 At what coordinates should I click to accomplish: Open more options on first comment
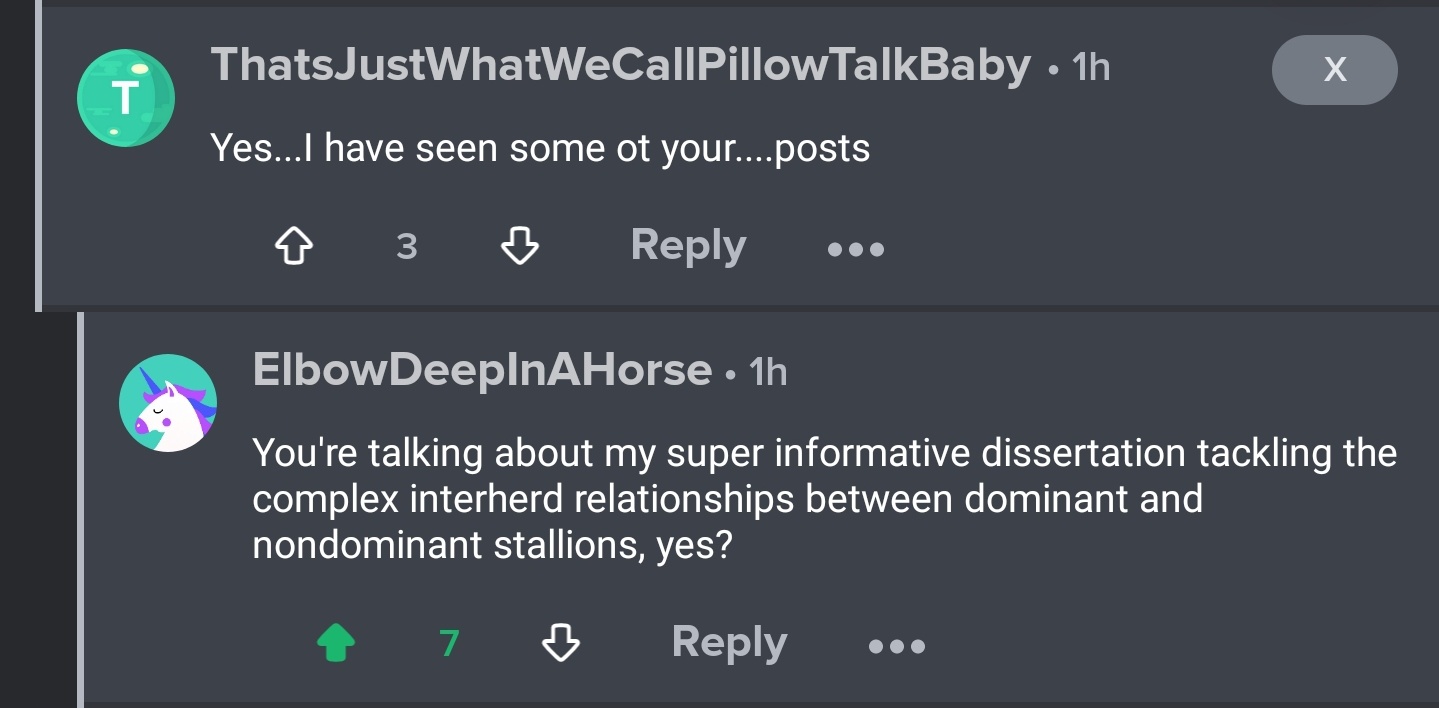click(856, 249)
